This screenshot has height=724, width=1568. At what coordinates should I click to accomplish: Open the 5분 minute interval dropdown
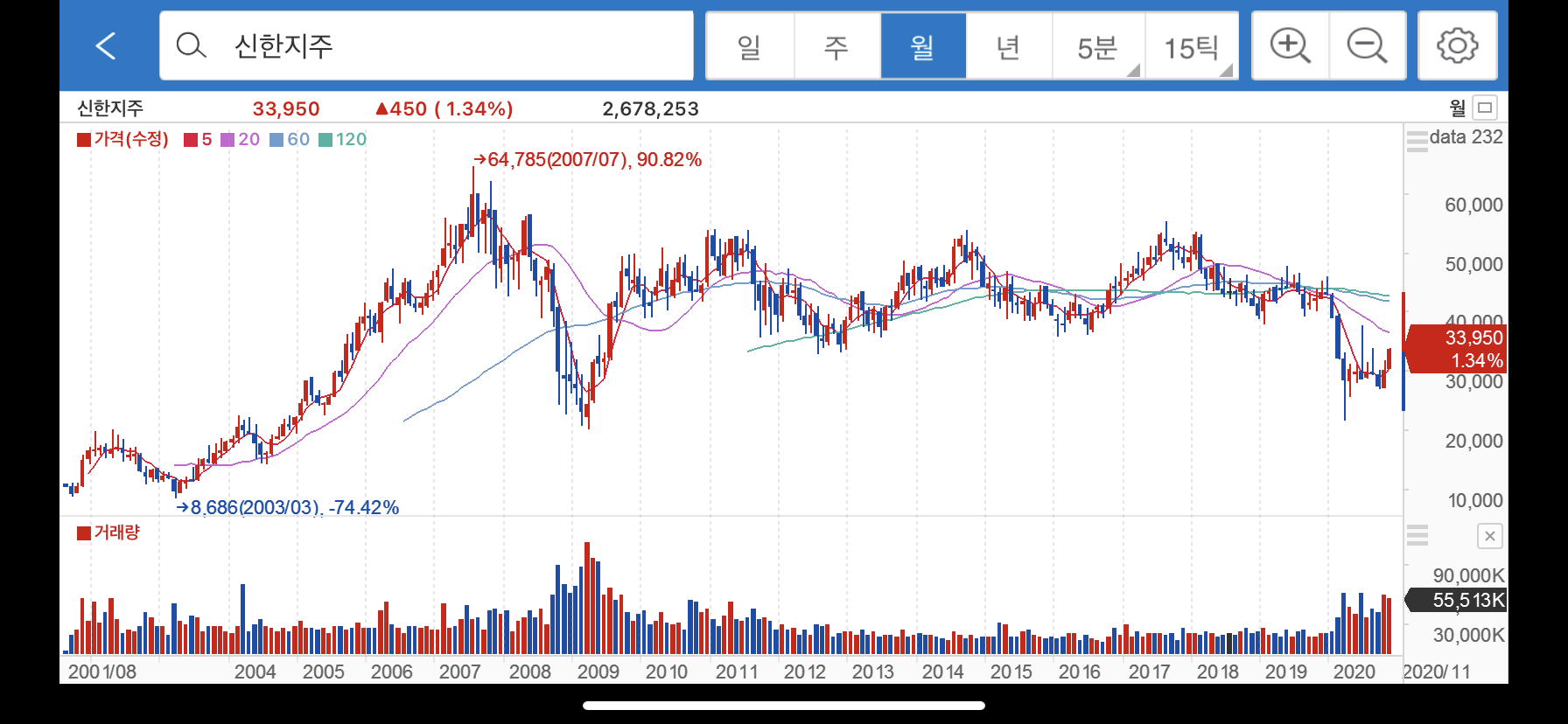coord(1098,46)
